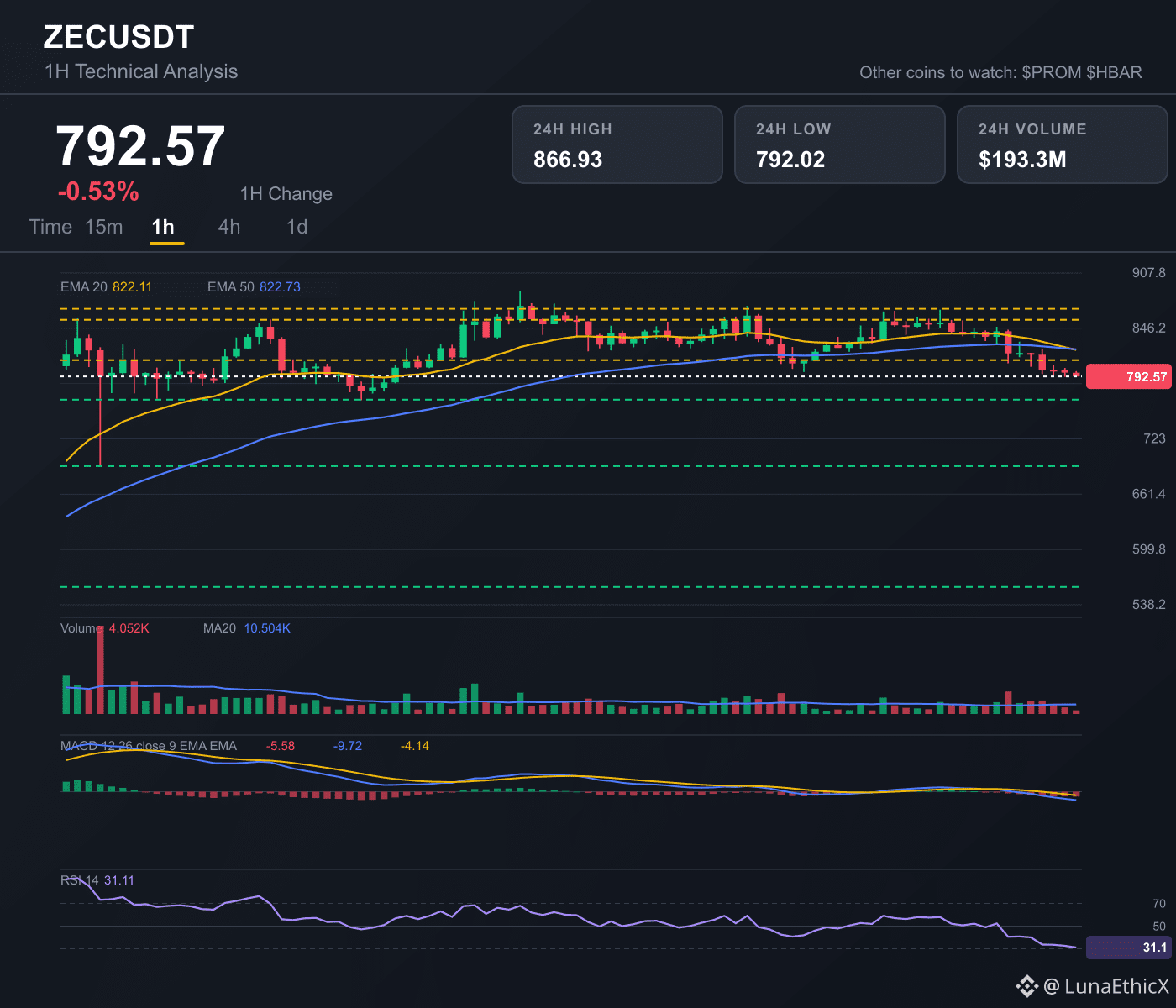Click the 846.2 price axis label

1148,328
